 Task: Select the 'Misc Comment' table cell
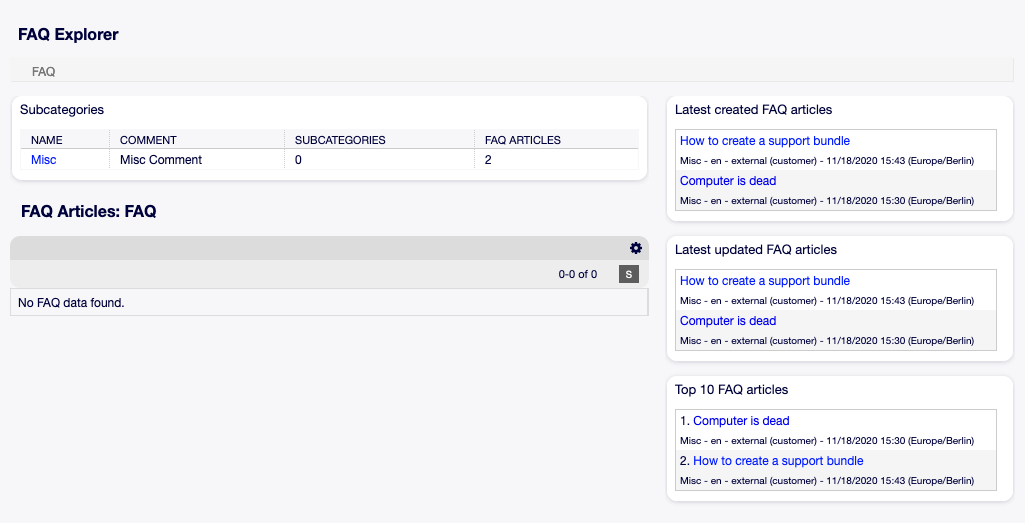(161, 160)
